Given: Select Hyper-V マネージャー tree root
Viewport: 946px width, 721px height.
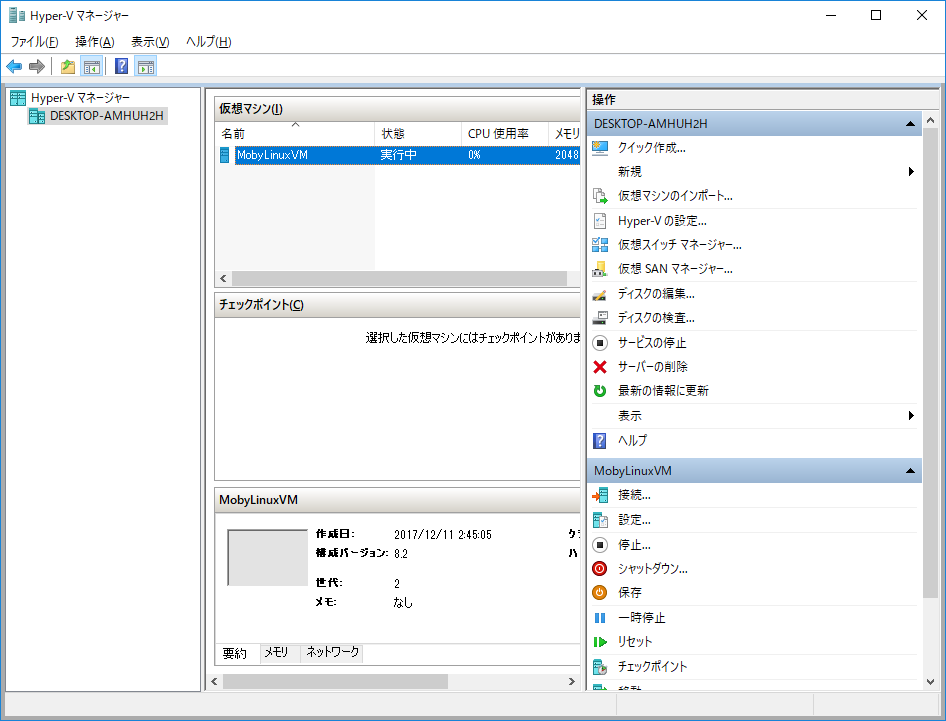Looking at the screenshot, I should click(x=80, y=98).
